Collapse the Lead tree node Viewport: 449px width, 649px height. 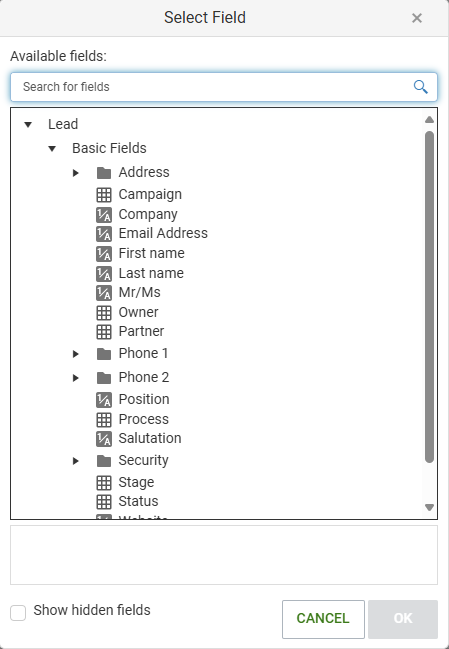pos(28,124)
